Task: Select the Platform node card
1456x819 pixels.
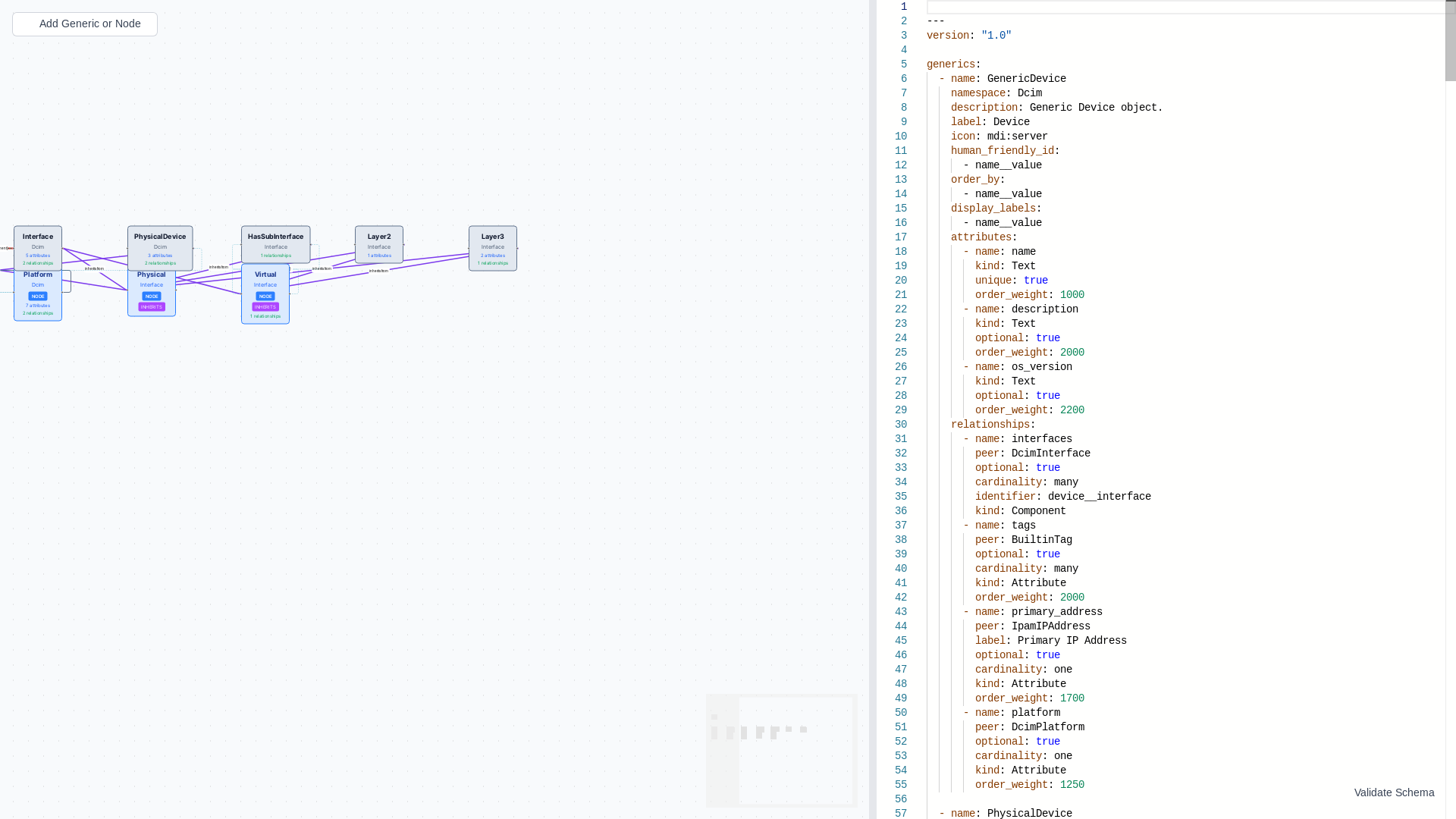Action: click(38, 296)
